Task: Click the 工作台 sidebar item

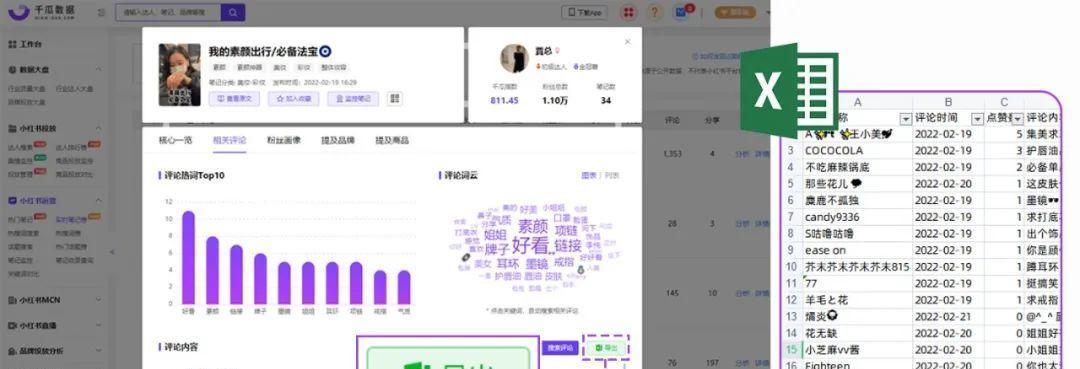Action: coord(25,44)
